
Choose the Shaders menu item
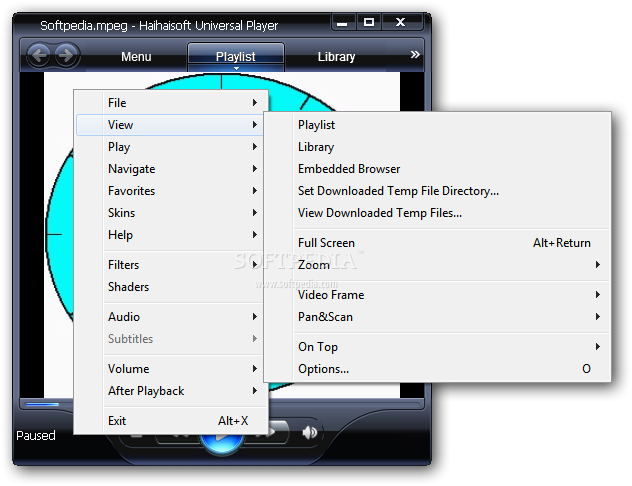click(171, 287)
